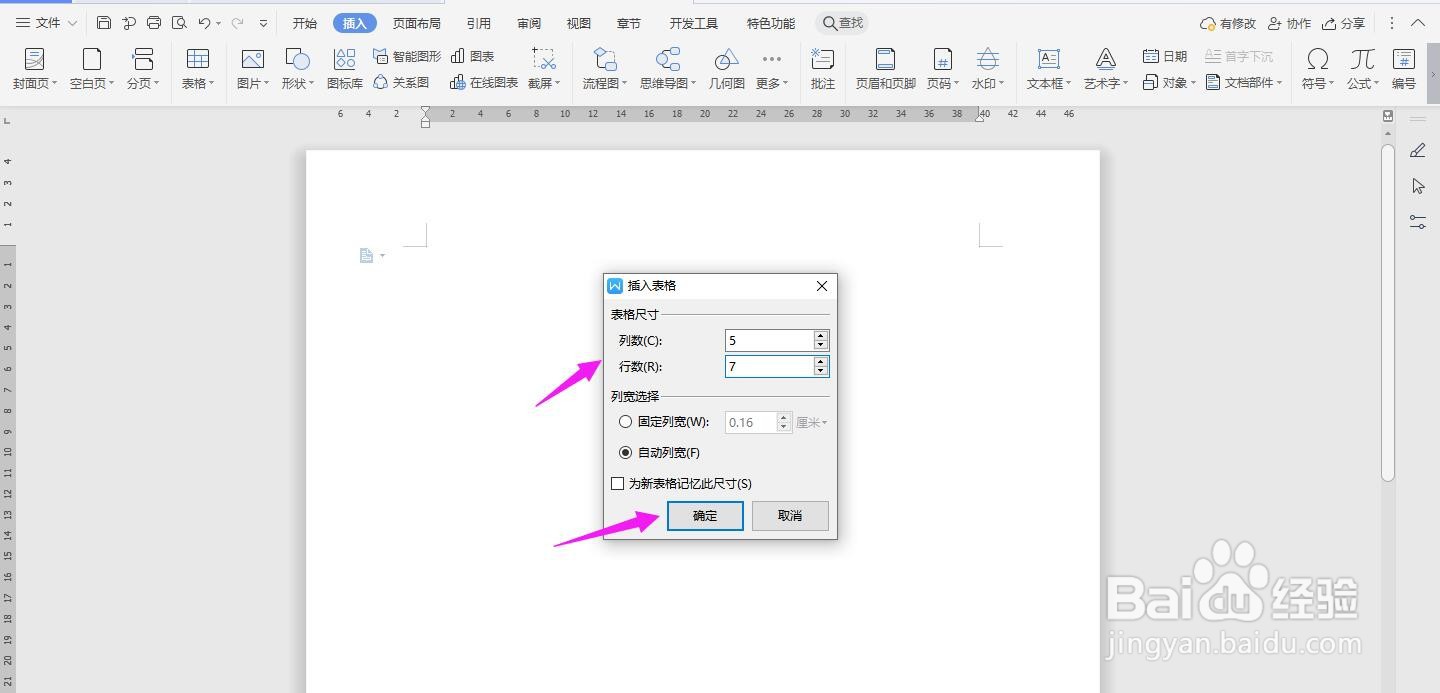Click the print icon in quick access toolbar
This screenshot has height=693, width=1440.
(x=154, y=23)
